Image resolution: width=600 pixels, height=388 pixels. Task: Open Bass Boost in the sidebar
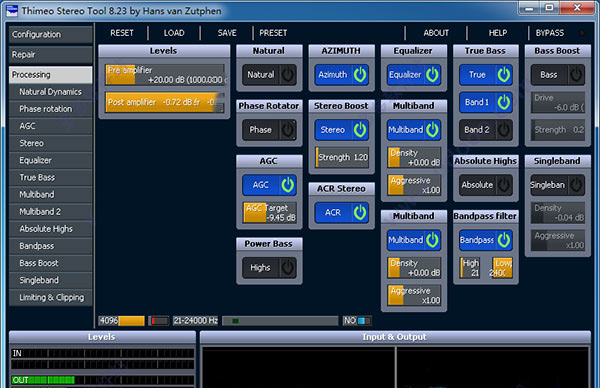(50, 263)
